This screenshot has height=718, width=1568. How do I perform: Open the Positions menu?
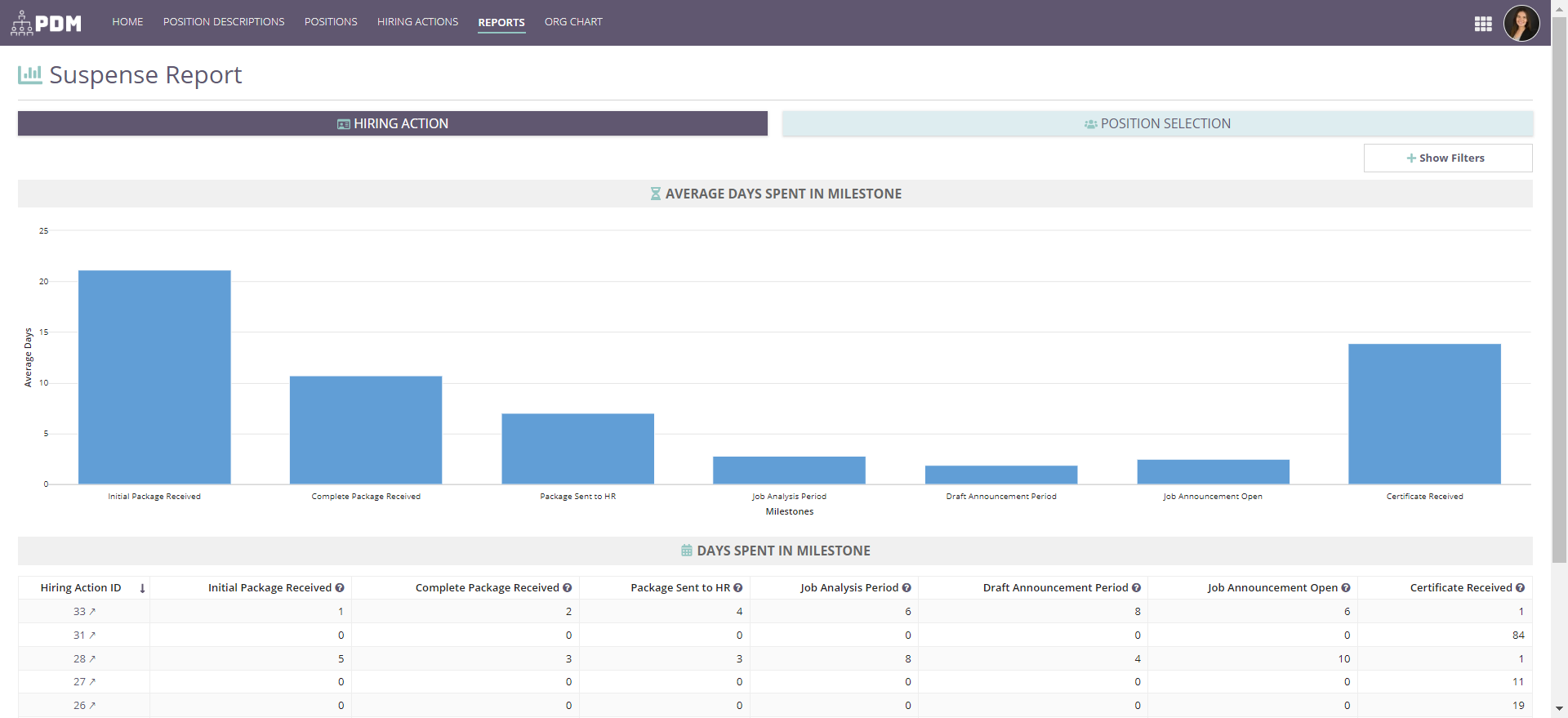[x=331, y=22]
